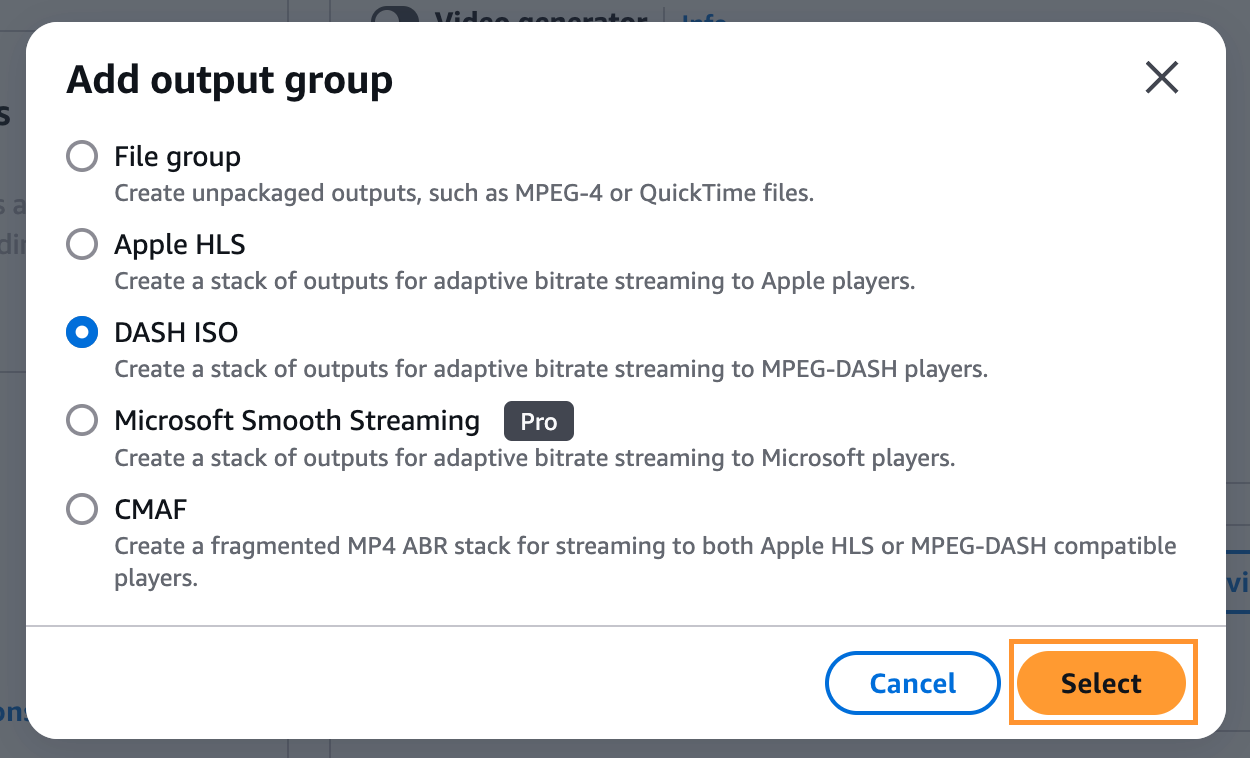
Task: Select the CMAF radio button
Action: (x=81, y=509)
